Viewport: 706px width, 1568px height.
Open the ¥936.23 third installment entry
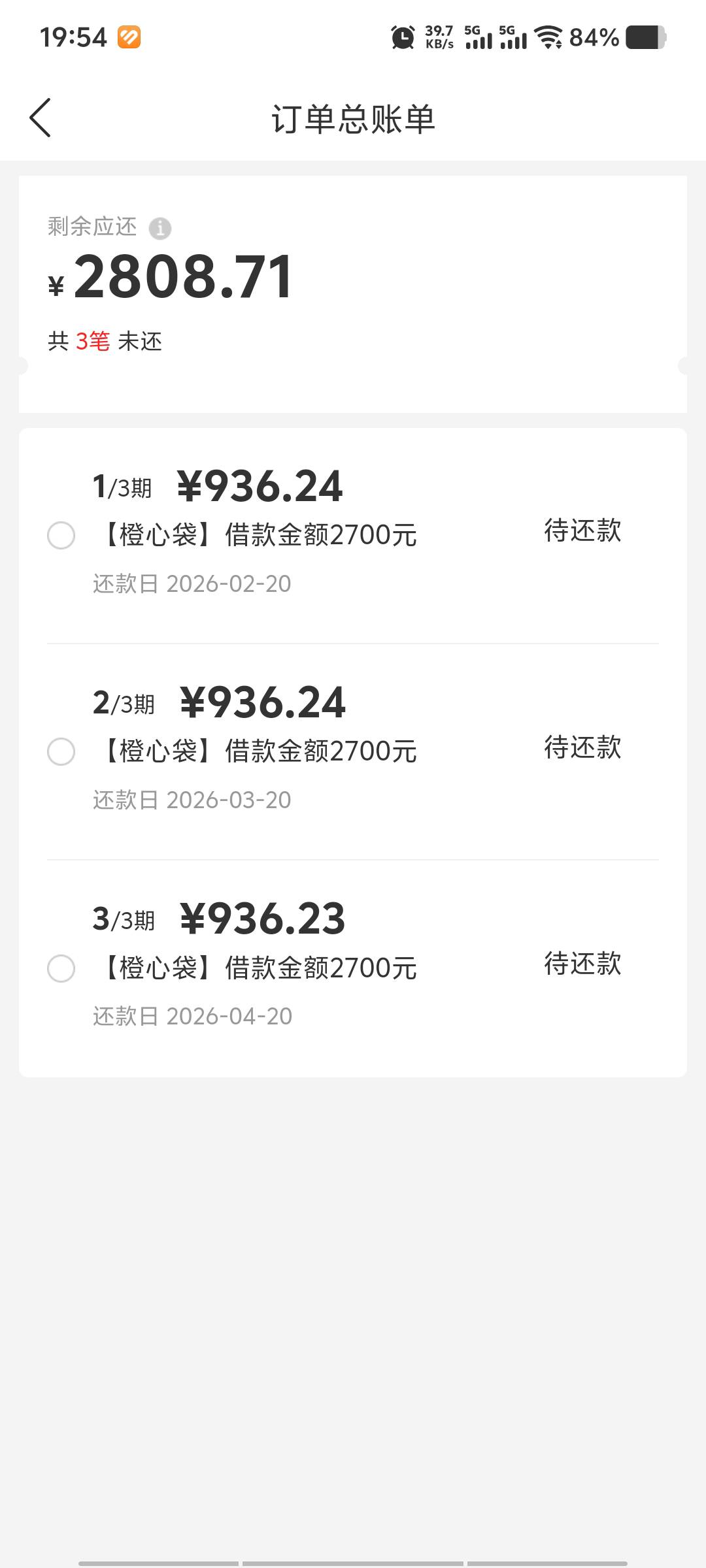[262, 919]
